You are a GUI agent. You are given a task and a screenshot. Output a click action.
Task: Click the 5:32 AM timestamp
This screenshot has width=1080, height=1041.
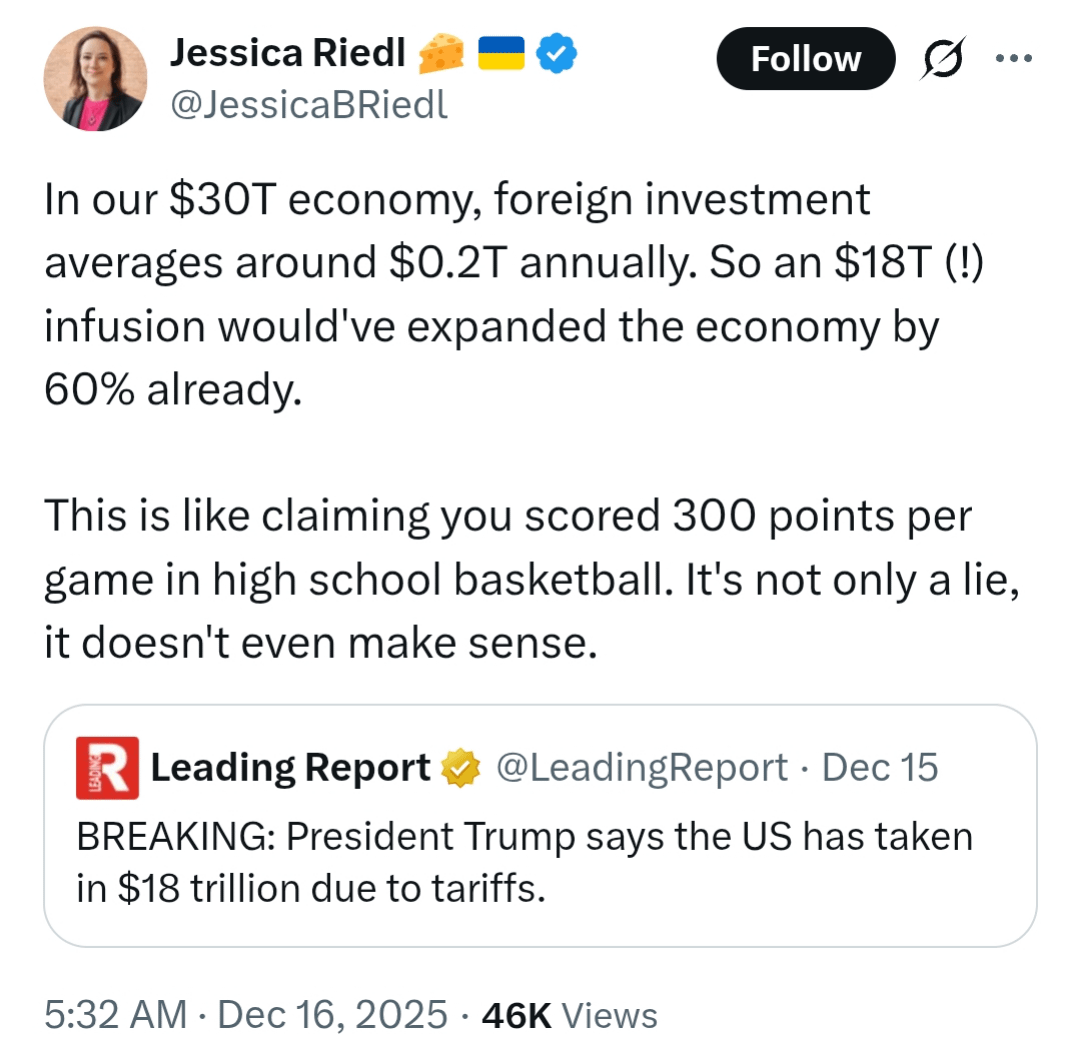[x=115, y=1014]
